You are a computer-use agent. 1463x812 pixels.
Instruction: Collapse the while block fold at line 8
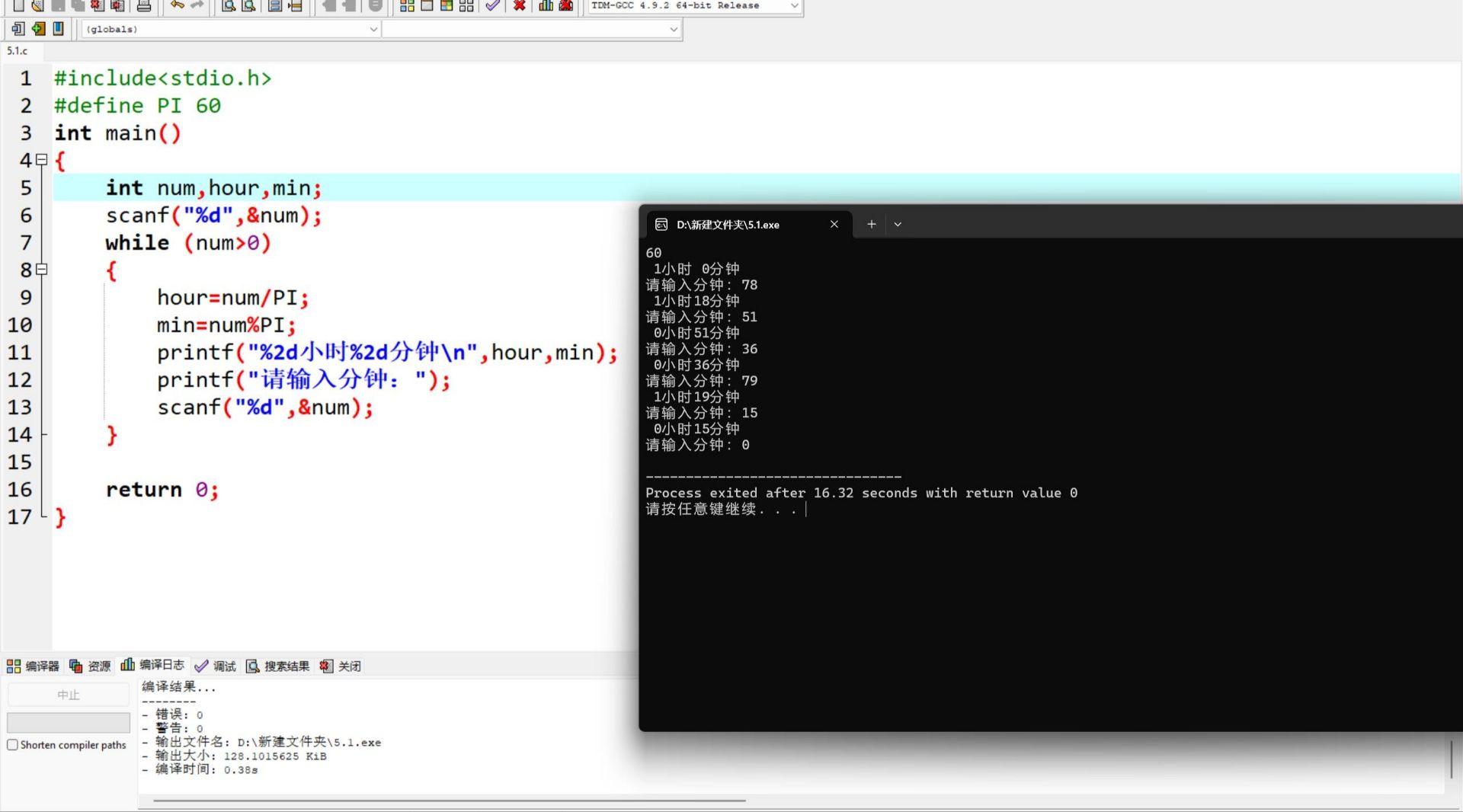click(42, 270)
